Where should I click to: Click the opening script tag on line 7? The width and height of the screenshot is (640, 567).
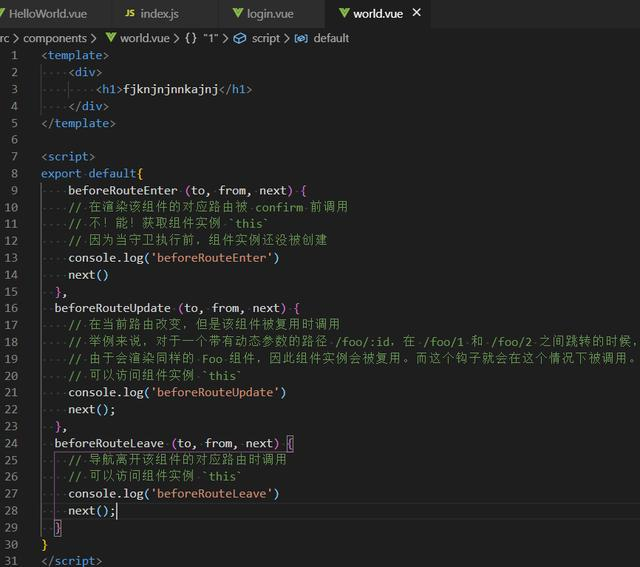coord(68,156)
